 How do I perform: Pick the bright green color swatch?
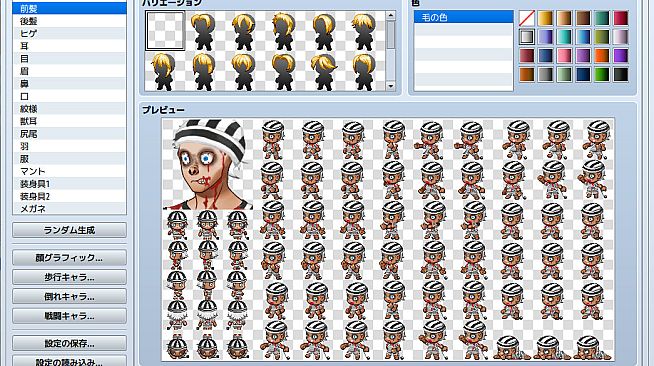pos(602,75)
